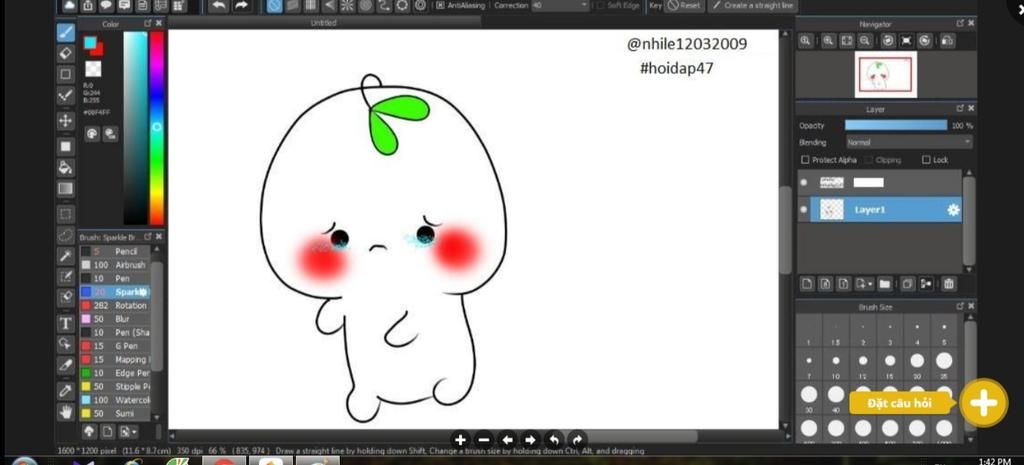The image size is (1024, 465).
Task: Select the rectangular Select tool
Action: [x=65, y=214]
